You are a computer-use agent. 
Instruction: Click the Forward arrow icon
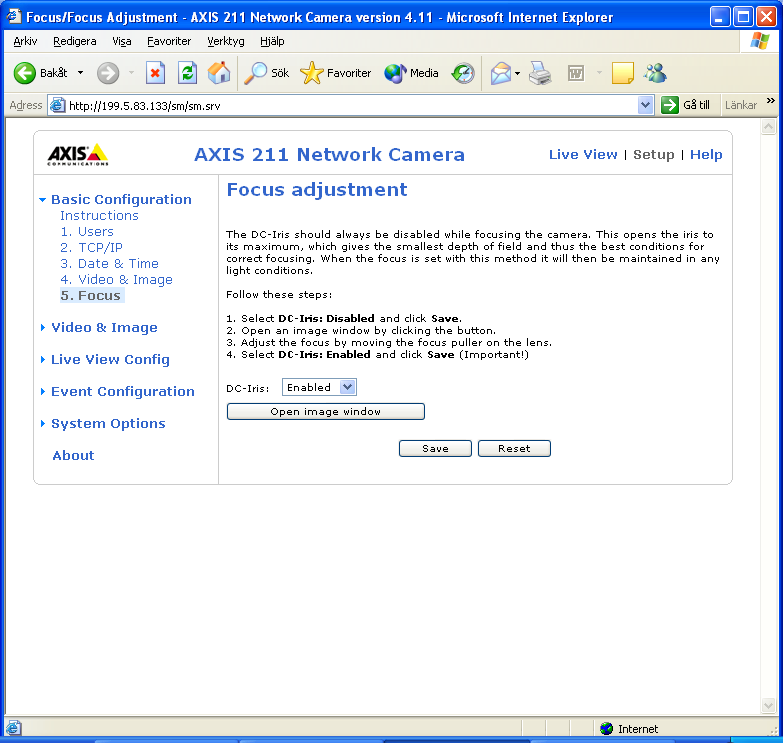(x=108, y=73)
